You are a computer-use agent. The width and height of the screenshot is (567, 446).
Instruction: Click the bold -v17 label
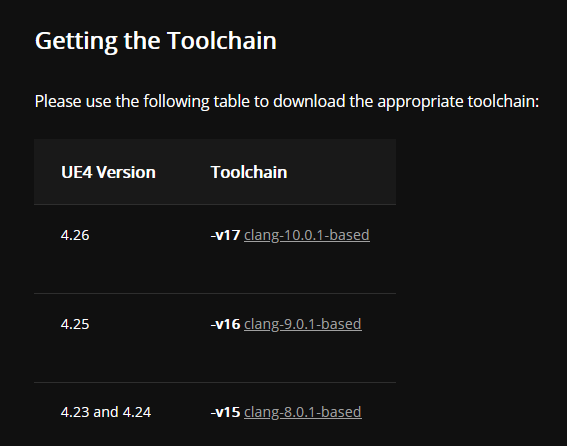pos(225,235)
